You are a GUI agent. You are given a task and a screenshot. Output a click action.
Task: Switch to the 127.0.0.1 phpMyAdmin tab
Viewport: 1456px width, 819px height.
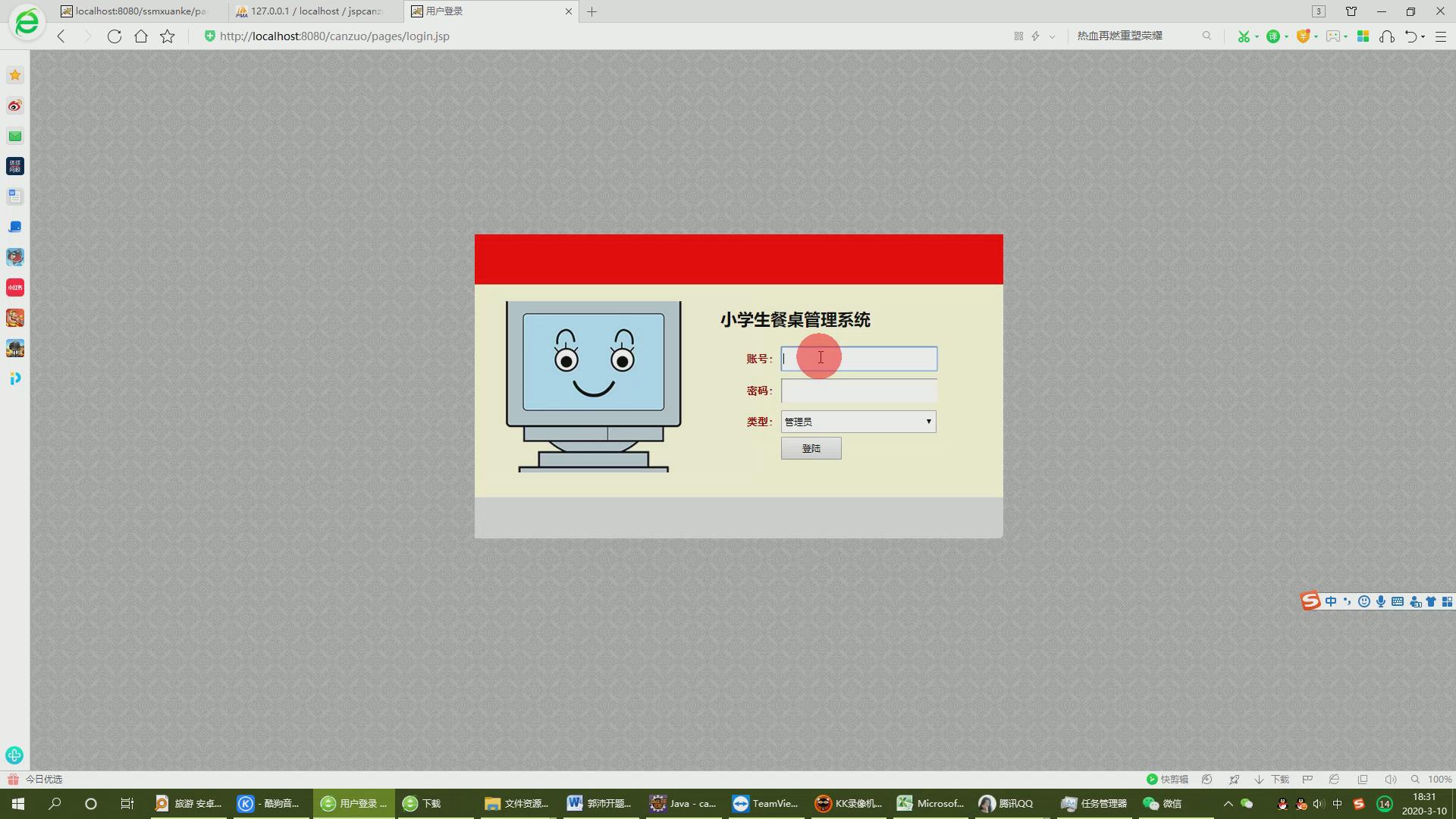click(x=315, y=11)
